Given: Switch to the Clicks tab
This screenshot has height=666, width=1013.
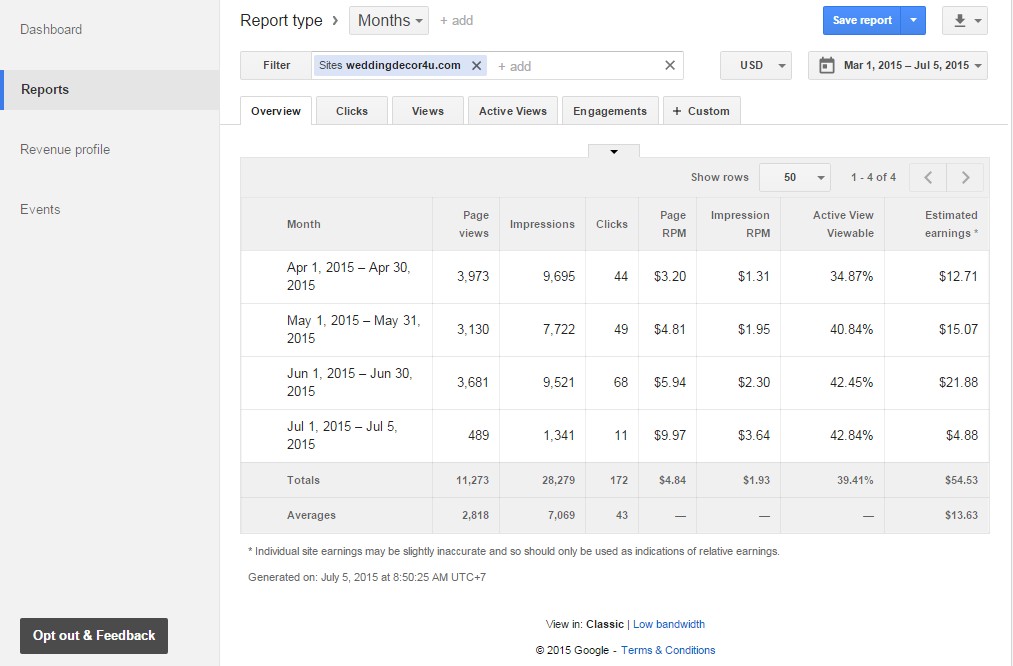Looking at the screenshot, I should [352, 111].
